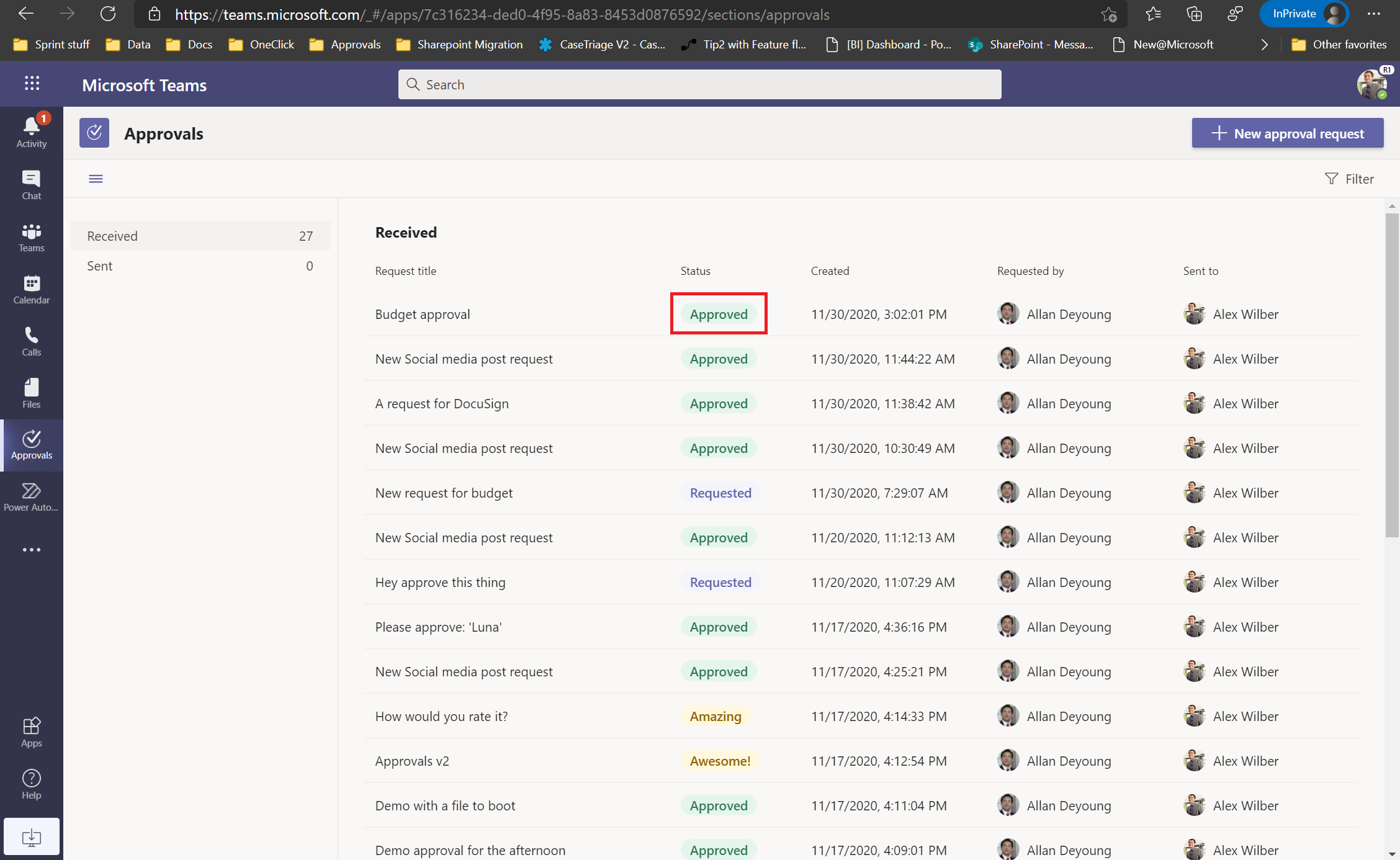
Task: Click New approval request button
Action: pyautogui.click(x=1288, y=132)
